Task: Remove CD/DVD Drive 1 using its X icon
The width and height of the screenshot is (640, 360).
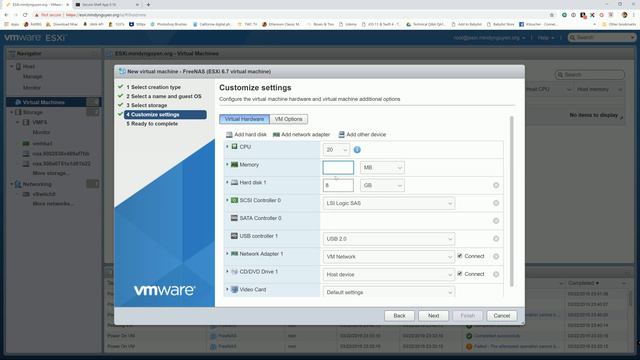Action: (496, 274)
